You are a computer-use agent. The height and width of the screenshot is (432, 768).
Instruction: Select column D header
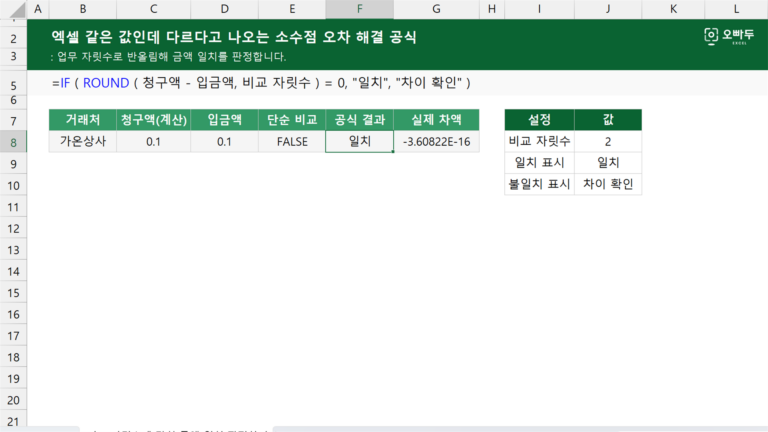224,9
